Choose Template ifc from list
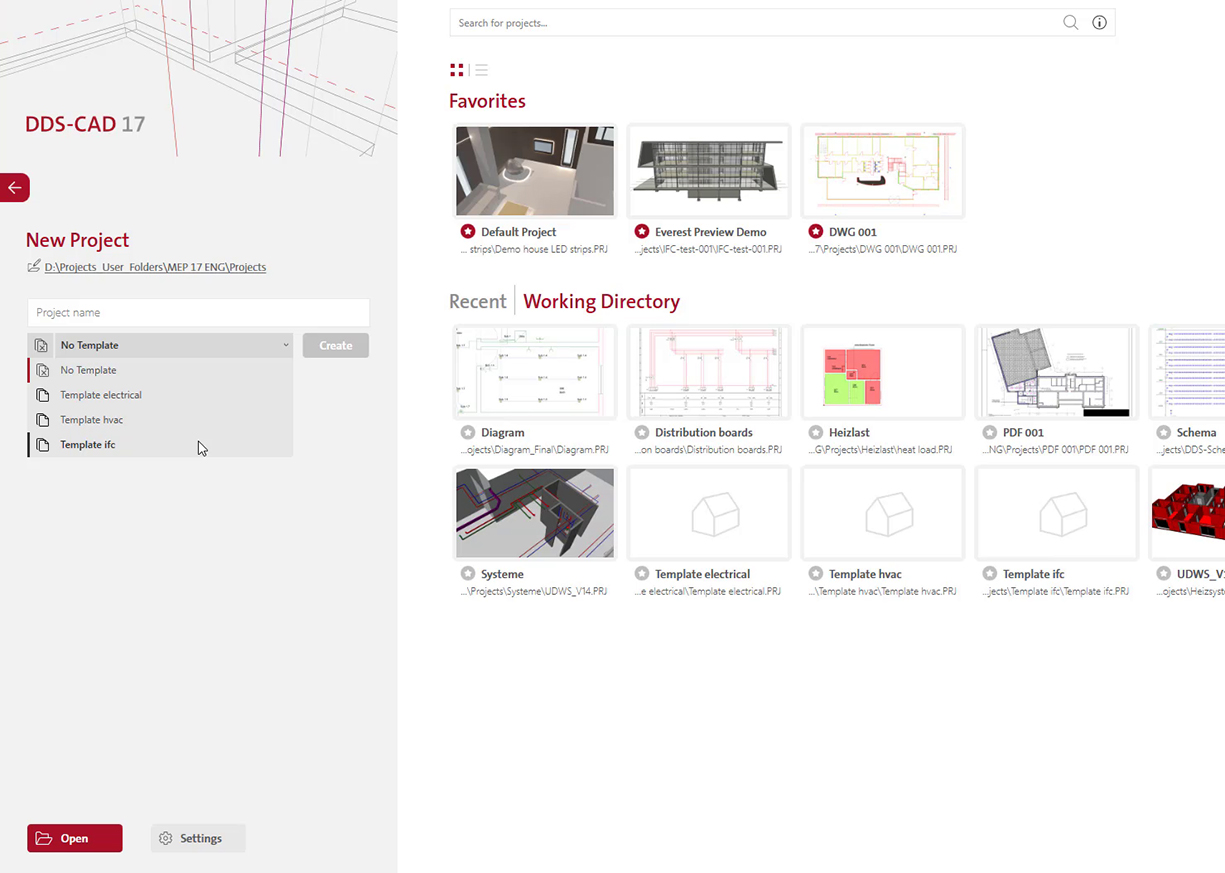This screenshot has height=873, width=1225. tap(160, 445)
